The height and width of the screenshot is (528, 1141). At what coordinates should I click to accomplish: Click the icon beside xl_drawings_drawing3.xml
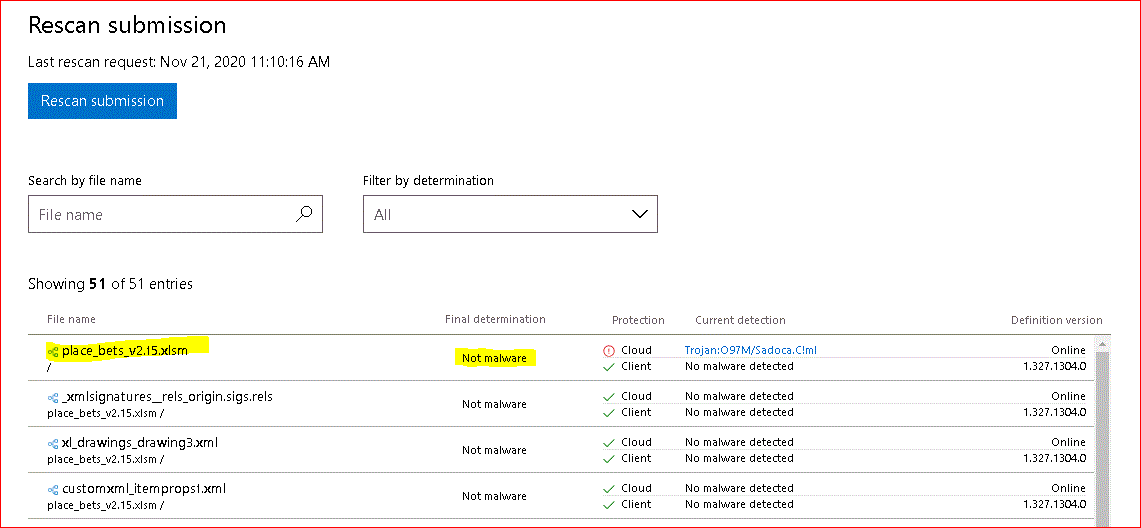click(53, 443)
